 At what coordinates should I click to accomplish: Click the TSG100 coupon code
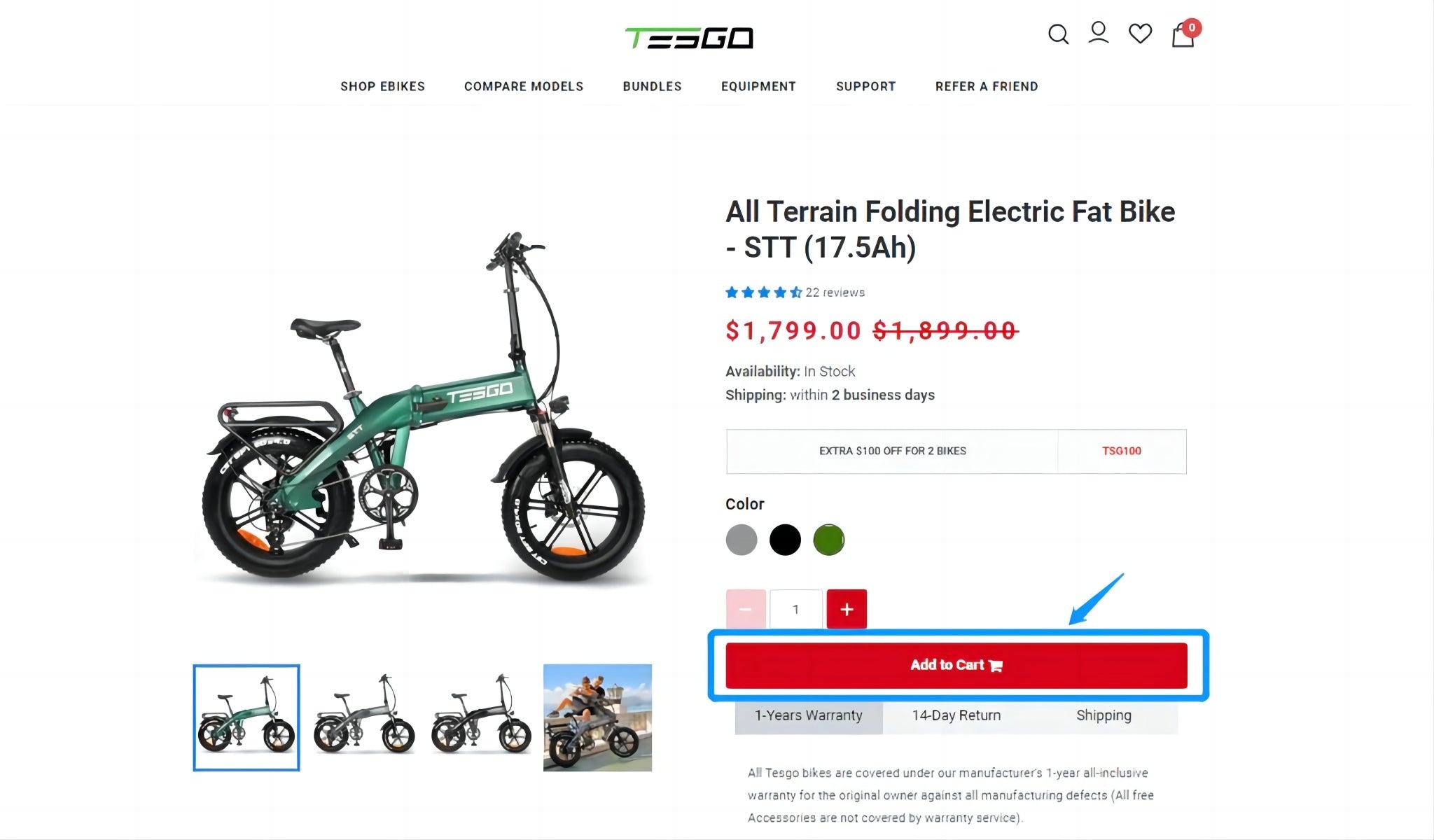point(1122,451)
